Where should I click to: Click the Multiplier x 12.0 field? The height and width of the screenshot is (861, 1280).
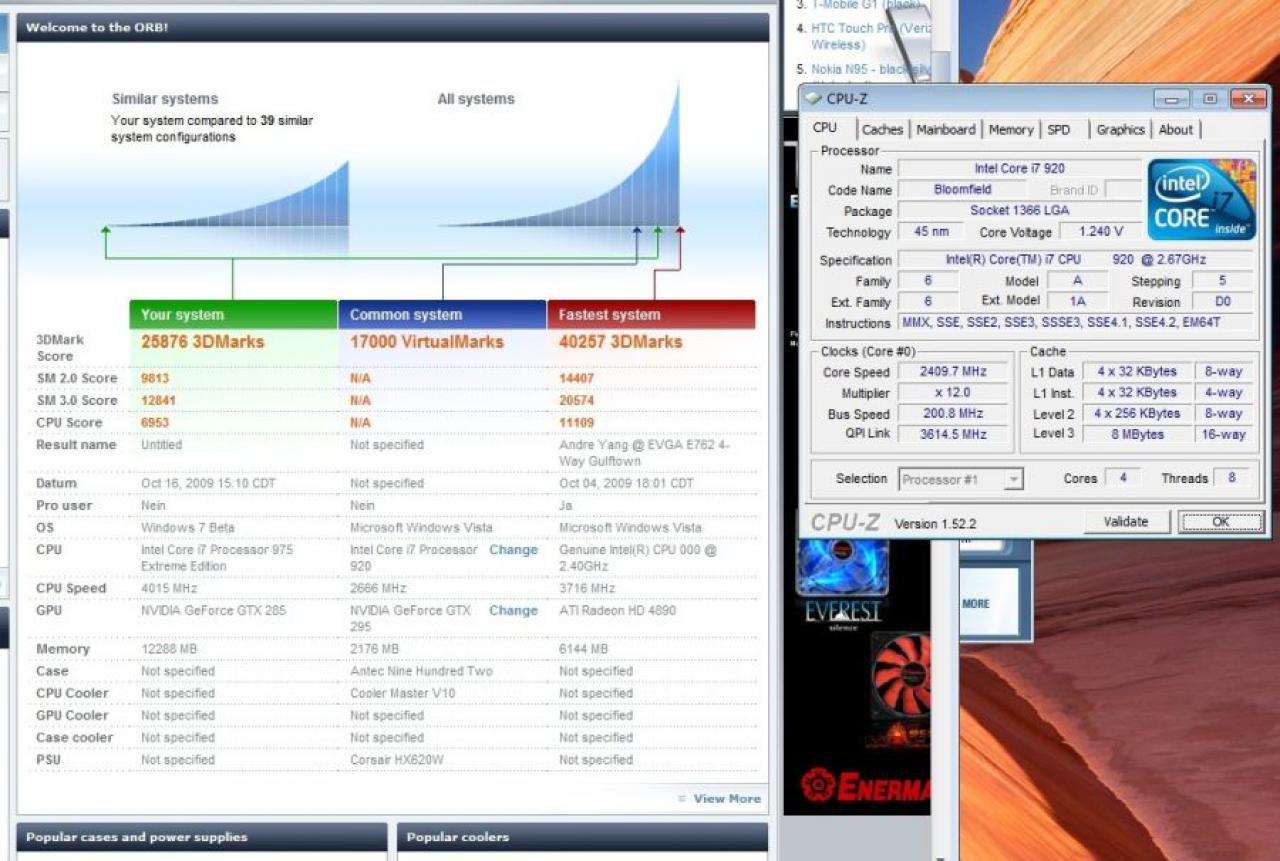point(952,393)
